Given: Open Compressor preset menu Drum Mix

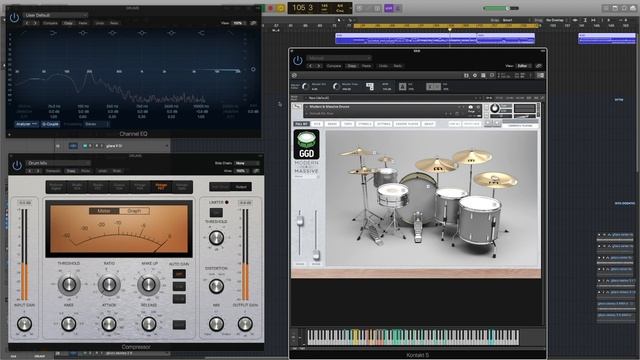Looking at the screenshot, I should [x=57, y=163].
